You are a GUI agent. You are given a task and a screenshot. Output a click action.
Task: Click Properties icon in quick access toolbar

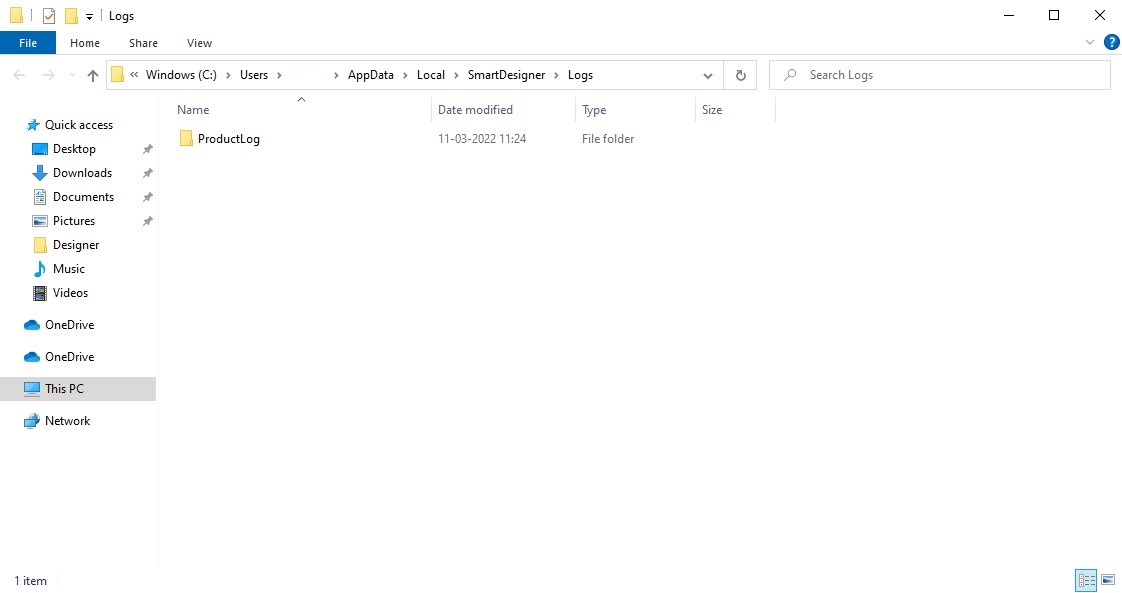click(x=48, y=16)
